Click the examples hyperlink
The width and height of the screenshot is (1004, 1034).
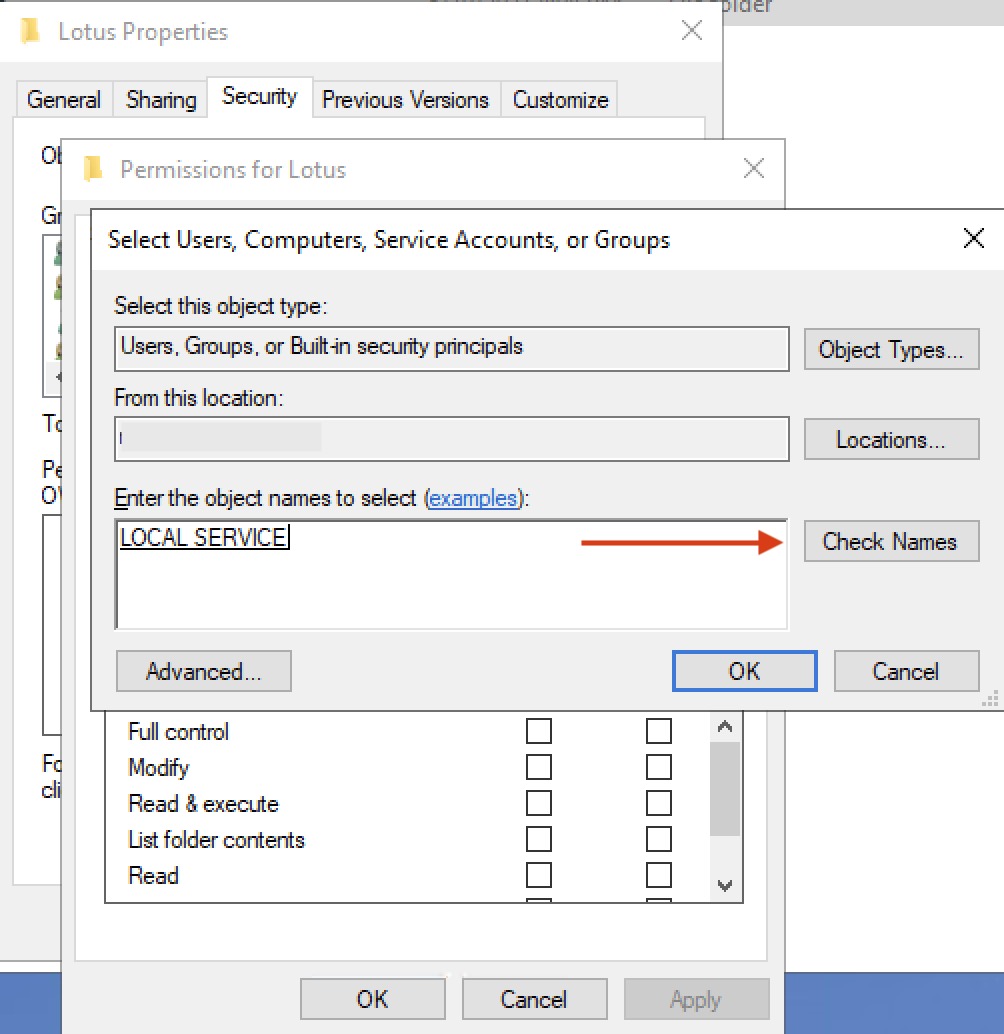(475, 498)
